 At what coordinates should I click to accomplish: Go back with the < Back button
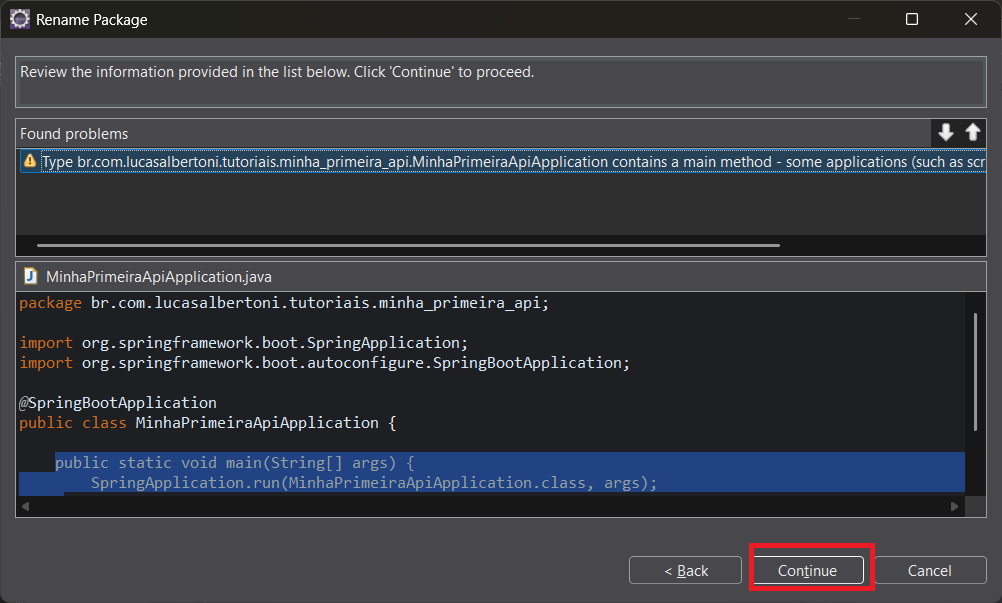tap(685, 570)
